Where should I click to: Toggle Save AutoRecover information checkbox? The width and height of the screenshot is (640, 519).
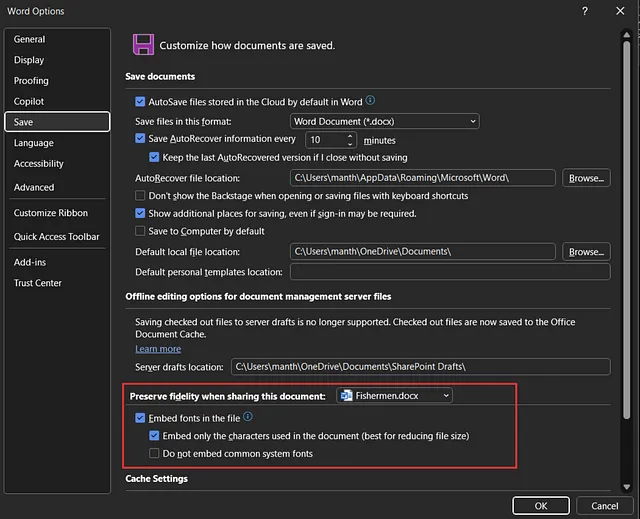click(x=140, y=138)
